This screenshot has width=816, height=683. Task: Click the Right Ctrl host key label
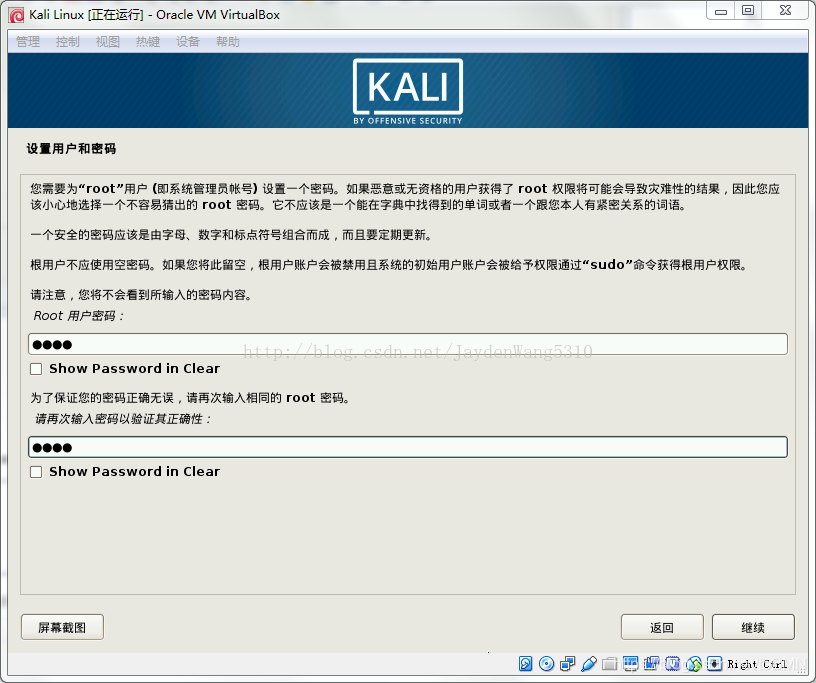[x=757, y=664]
